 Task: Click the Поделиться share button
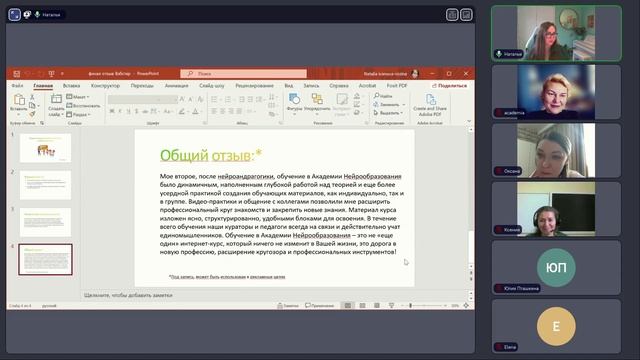[x=449, y=86]
